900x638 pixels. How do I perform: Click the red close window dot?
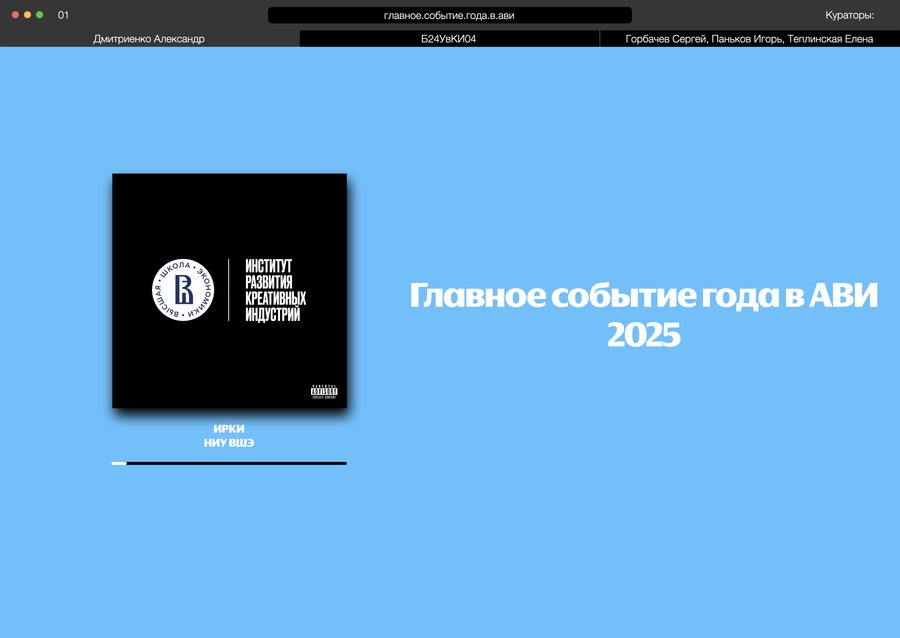click(15, 15)
